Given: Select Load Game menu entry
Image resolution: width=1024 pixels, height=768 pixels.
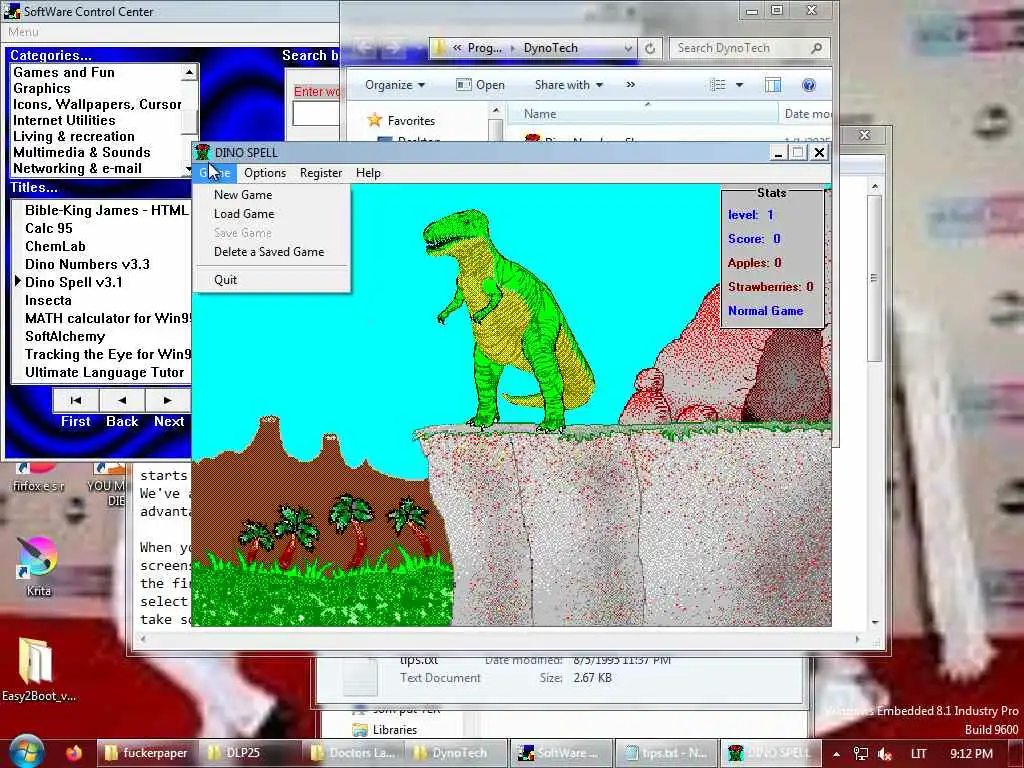Looking at the screenshot, I should (x=244, y=214).
